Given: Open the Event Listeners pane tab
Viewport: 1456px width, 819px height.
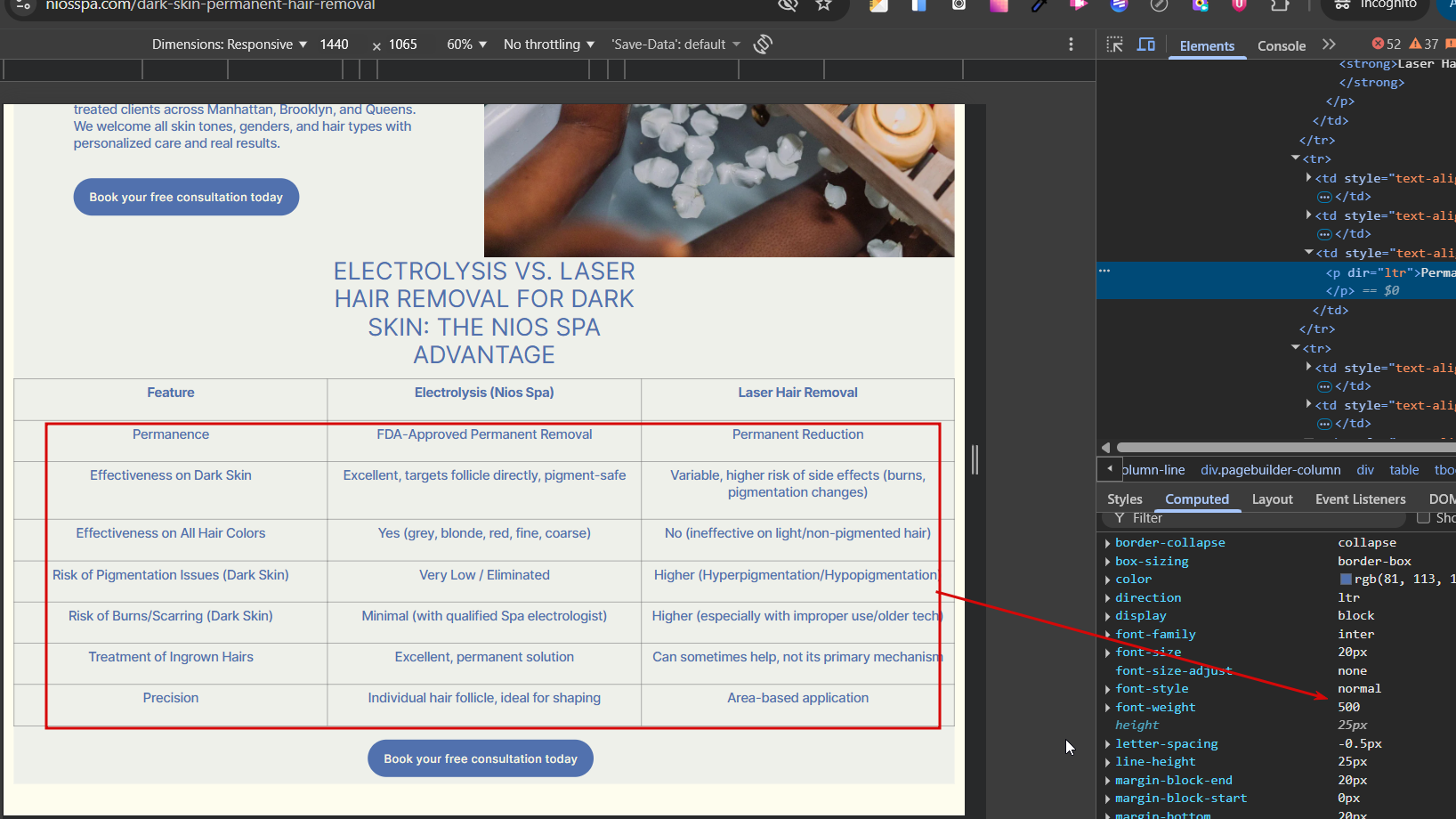Looking at the screenshot, I should tap(1361, 499).
